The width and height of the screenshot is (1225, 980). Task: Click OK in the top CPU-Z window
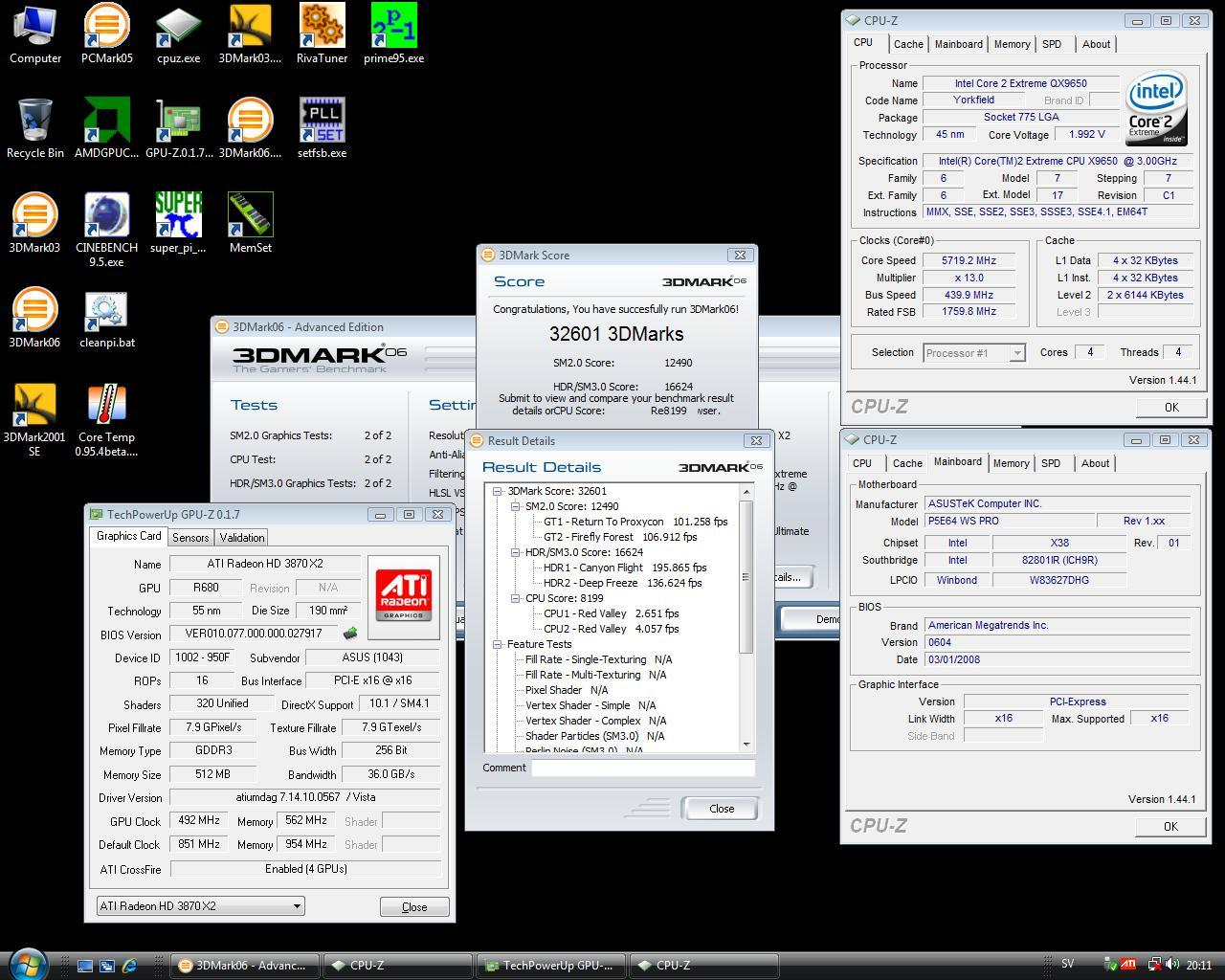1171,407
